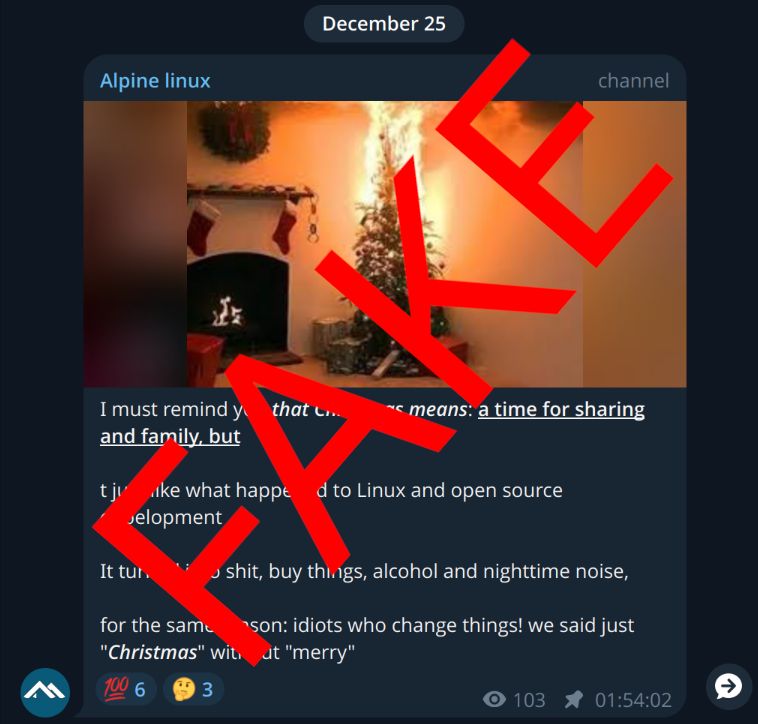Viewport: 758px width, 724px height.
Task: Open the Alpine linux channel avatar
Action: click(x=45, y=692)
